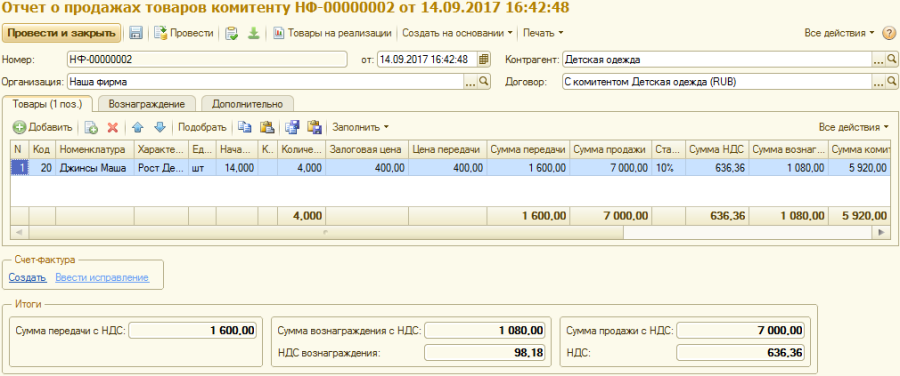900x376 pixels.
Task: Open the Печать dropdown menu
Action: click(542, 33)
